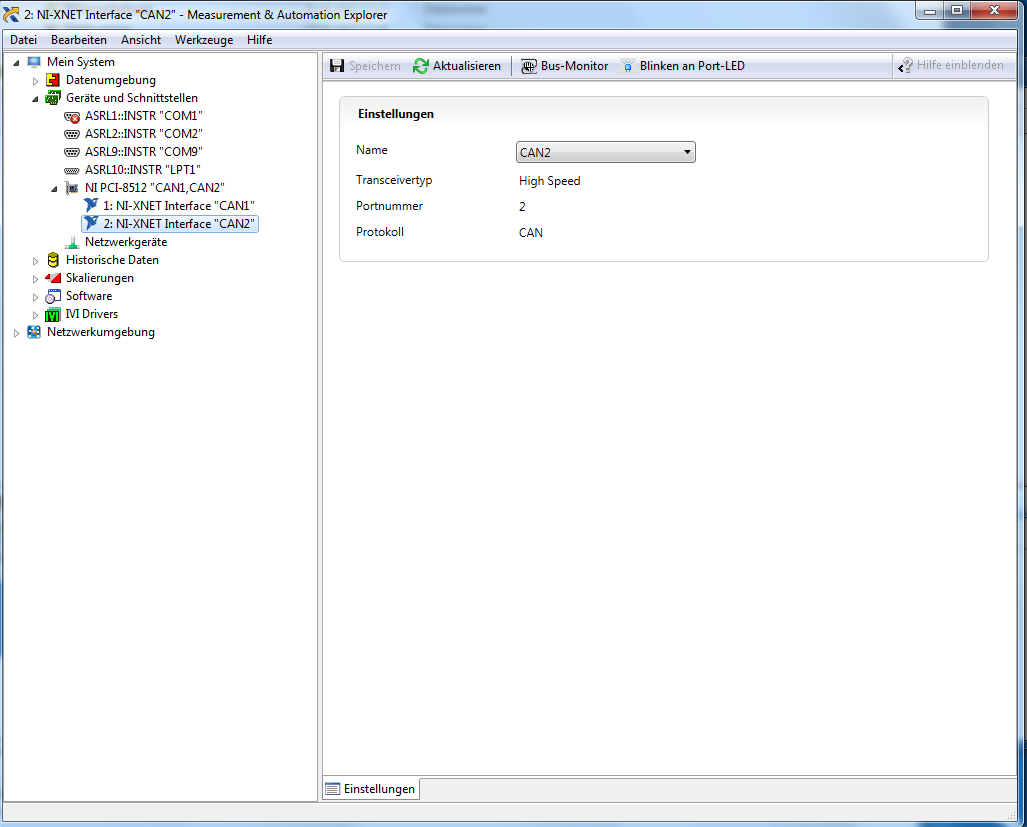Viewport: 1027px width, 827px height.
Task: Click the Speichern toolbar button label
Action: tap(375, 66)
